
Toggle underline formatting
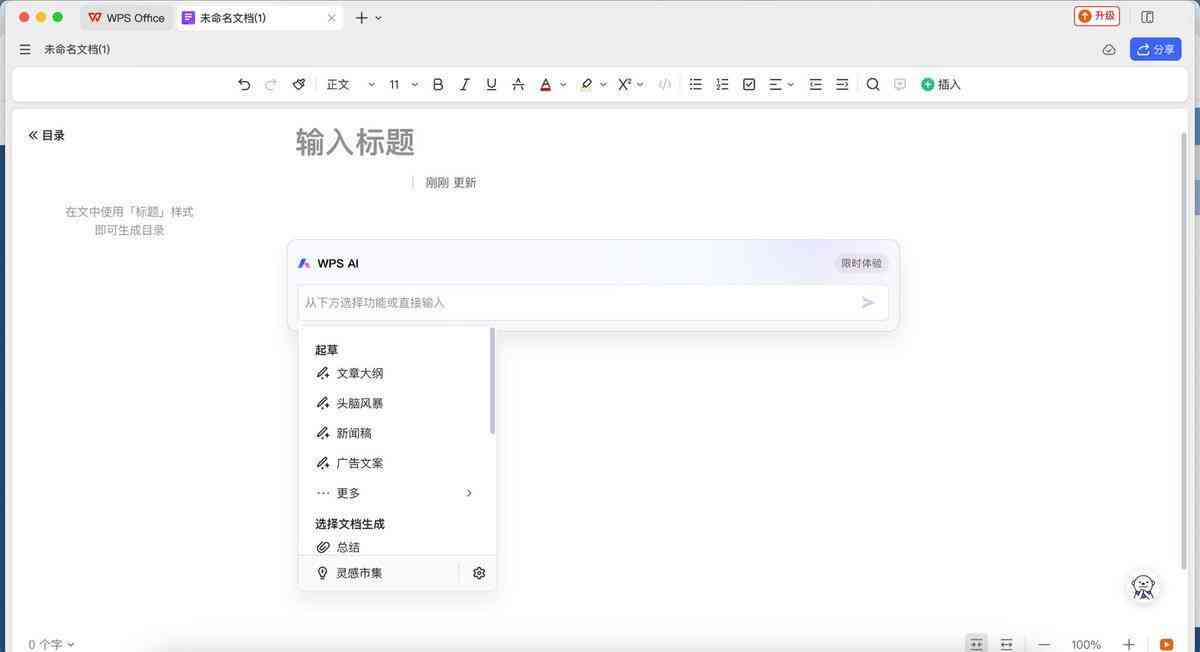pos(491,85)
